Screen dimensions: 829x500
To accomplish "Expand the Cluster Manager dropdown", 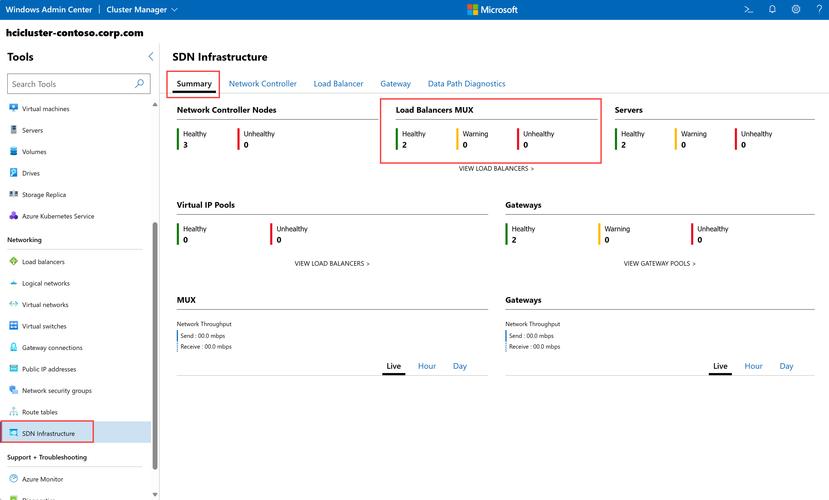I will [x=142, y=10].
